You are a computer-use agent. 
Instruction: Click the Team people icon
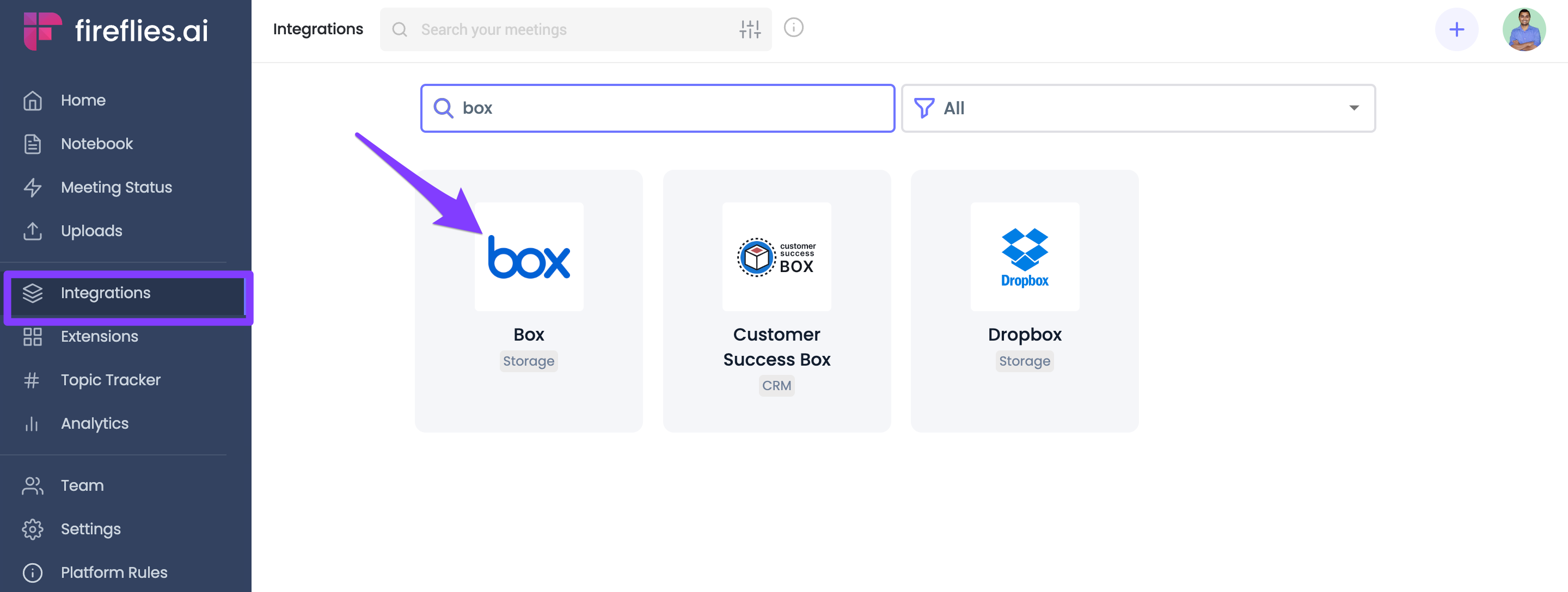click(32, 485)
